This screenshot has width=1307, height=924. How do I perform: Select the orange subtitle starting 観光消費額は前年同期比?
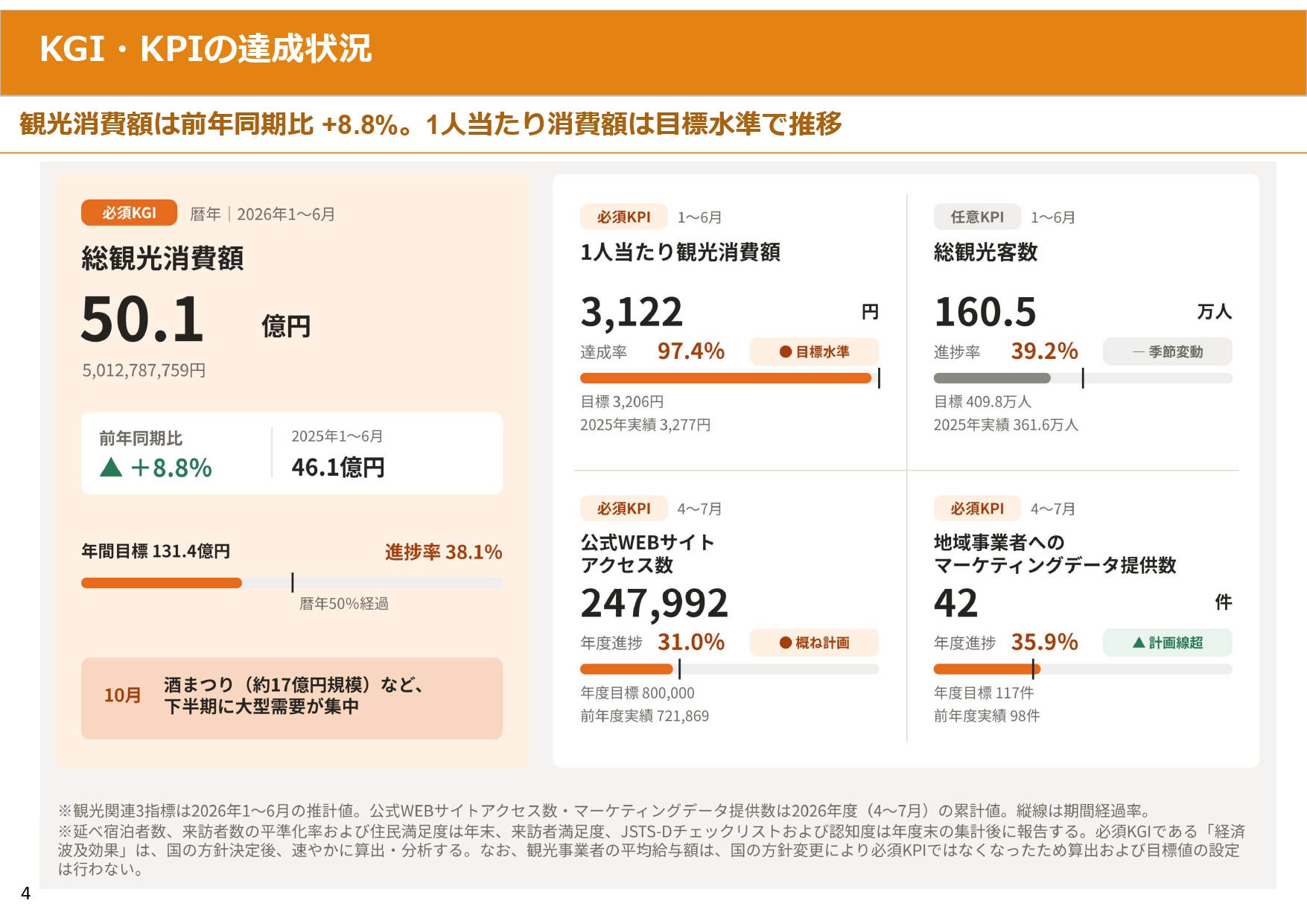click(x=430, y=124)
